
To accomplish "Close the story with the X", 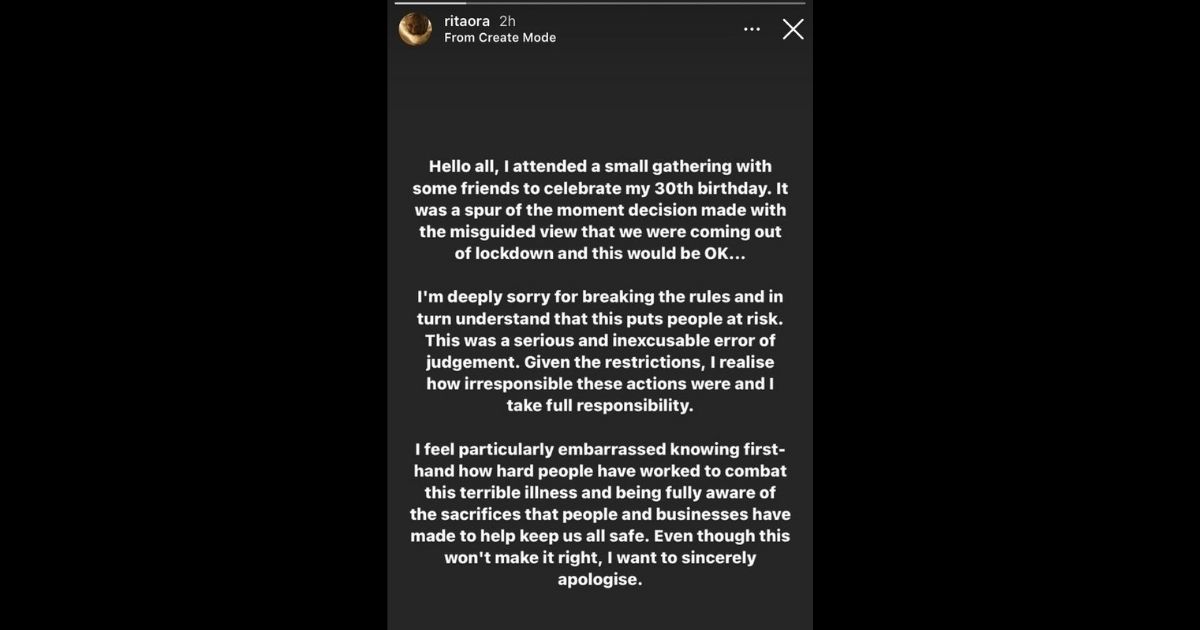I will tap(793, 29).
